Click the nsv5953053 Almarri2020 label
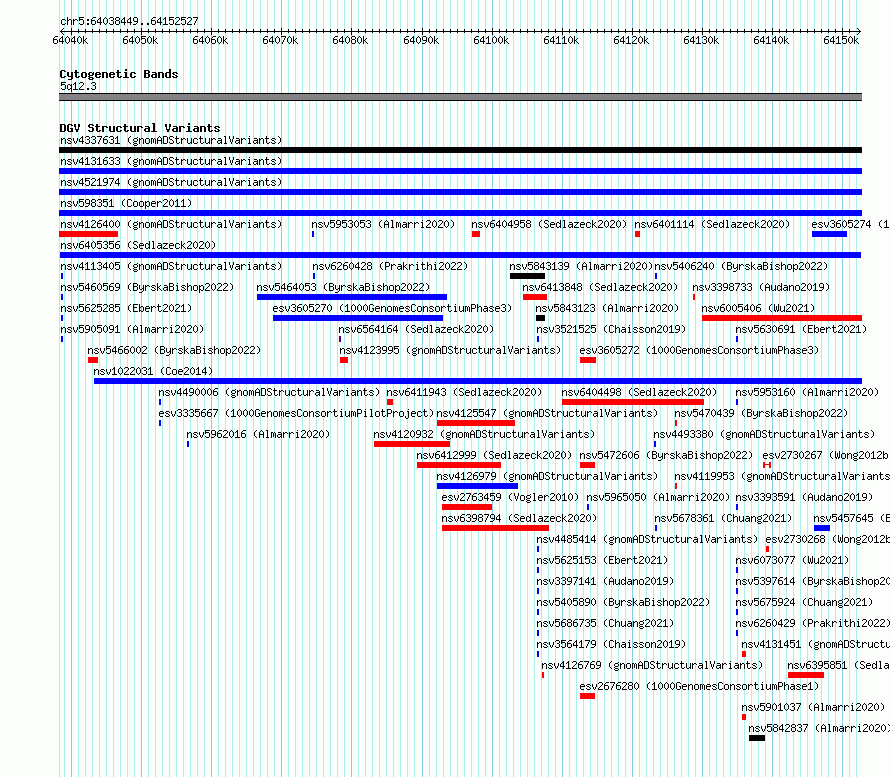Image resolution: width=890 pixels, height=777 pixels. coord(383,224)
